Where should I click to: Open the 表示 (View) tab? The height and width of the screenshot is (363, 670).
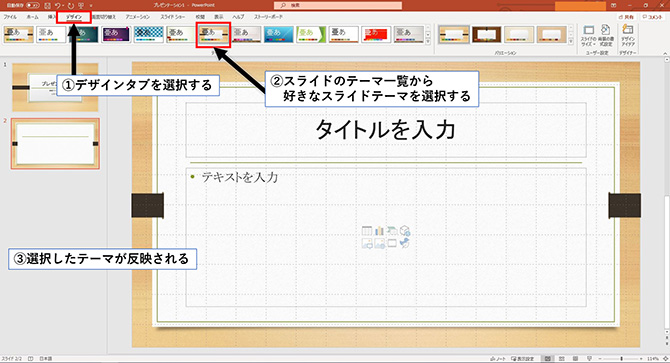click(219, 17)
